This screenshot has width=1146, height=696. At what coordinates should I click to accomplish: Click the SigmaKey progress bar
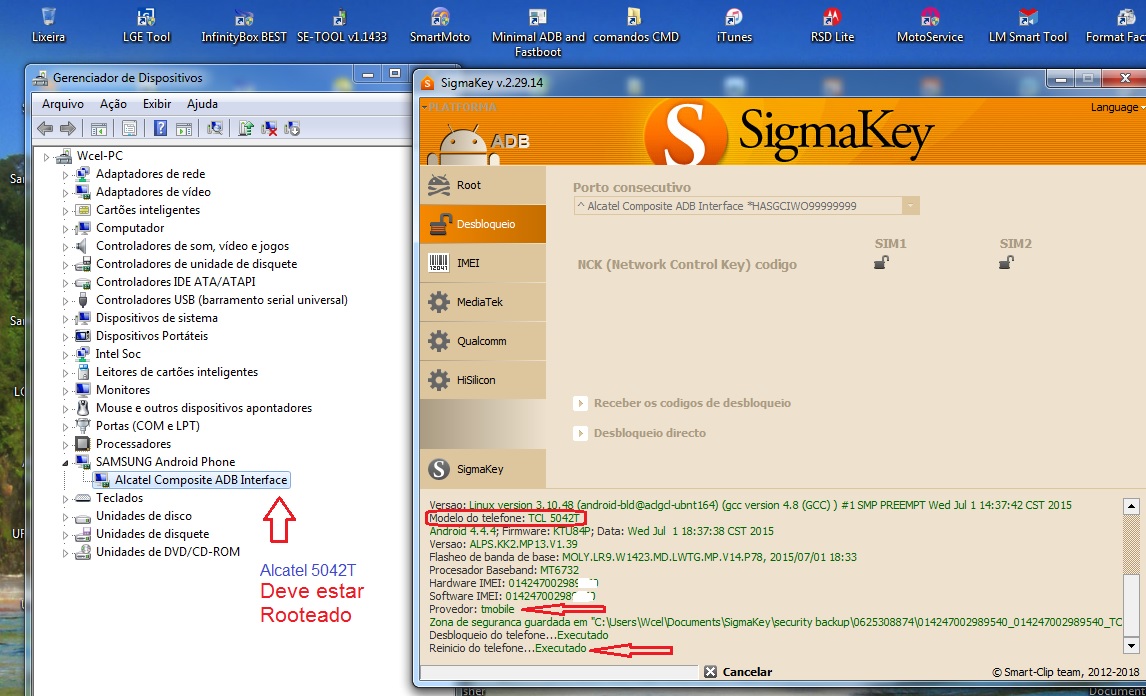[560, 671]
